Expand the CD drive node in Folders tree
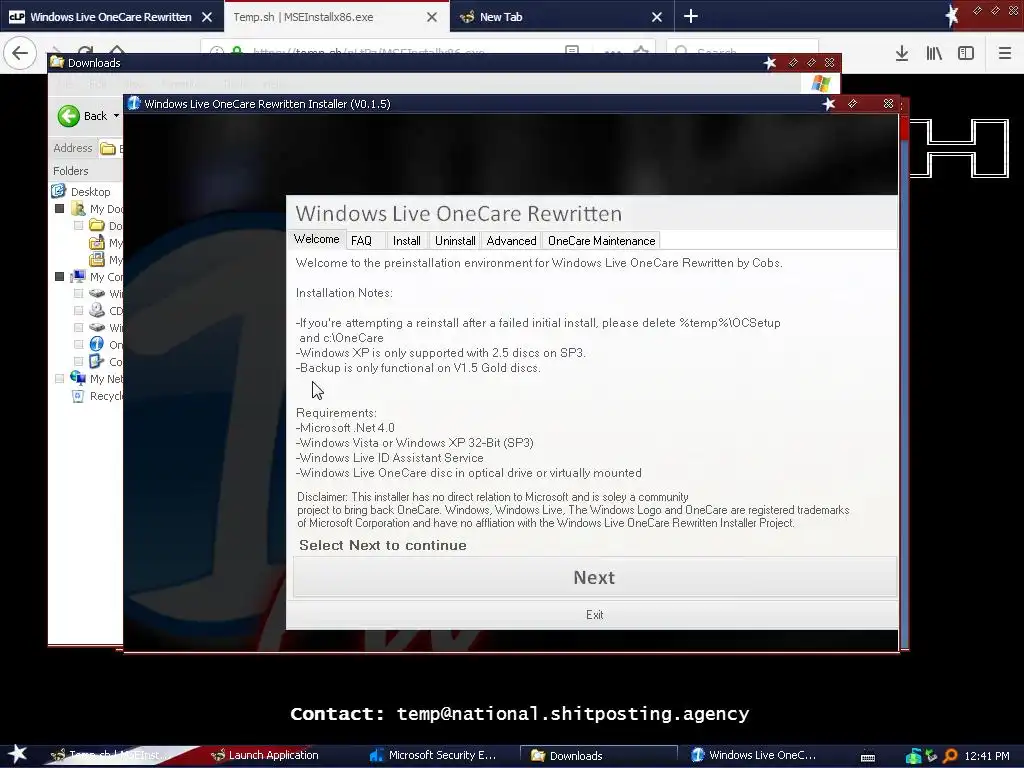Image resolution: width=1024 pixels, height=768 pixels. pyautogui.click(x=78, y=310)
